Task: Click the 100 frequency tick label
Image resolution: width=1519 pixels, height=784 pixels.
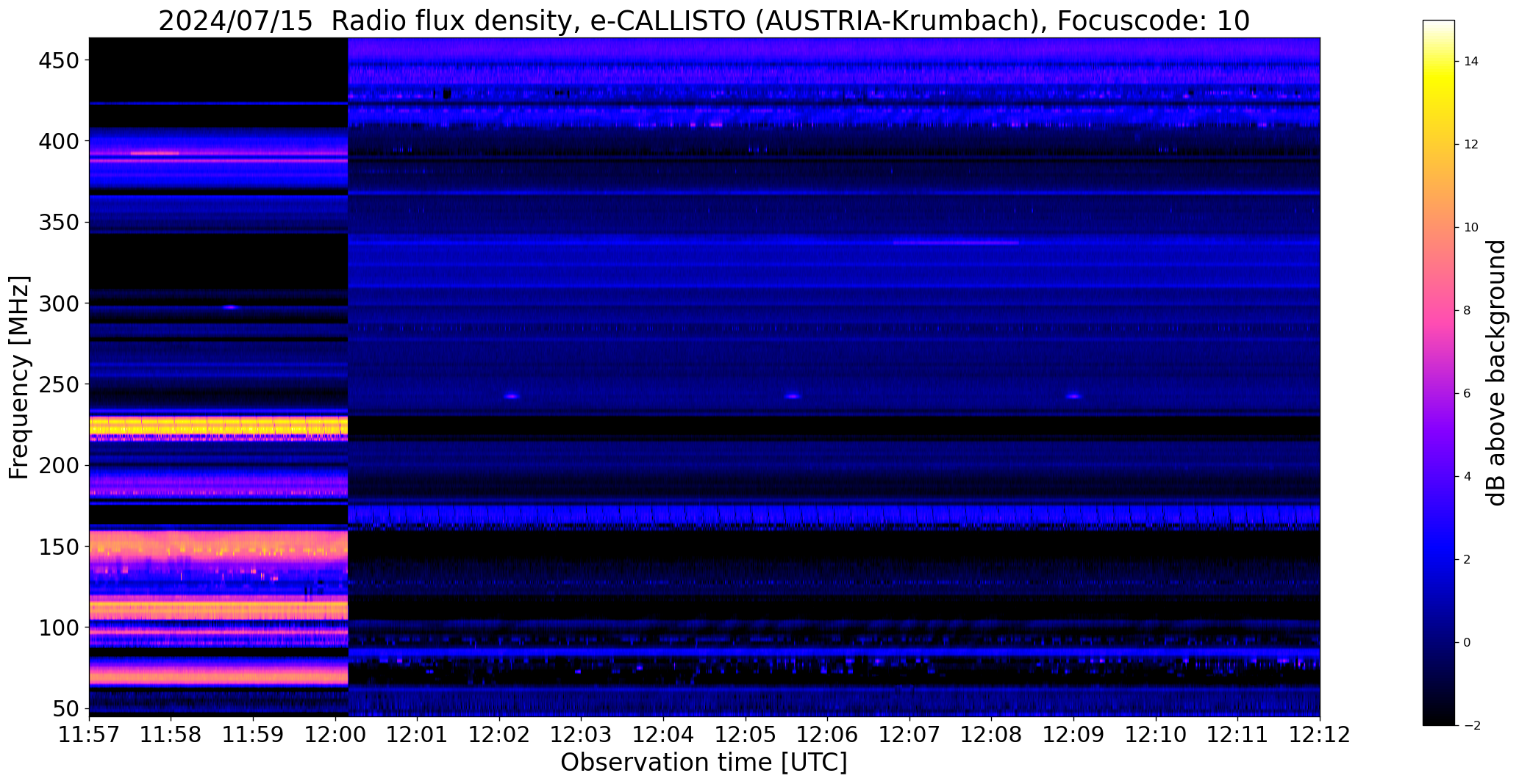Action: tap(57, 628)
